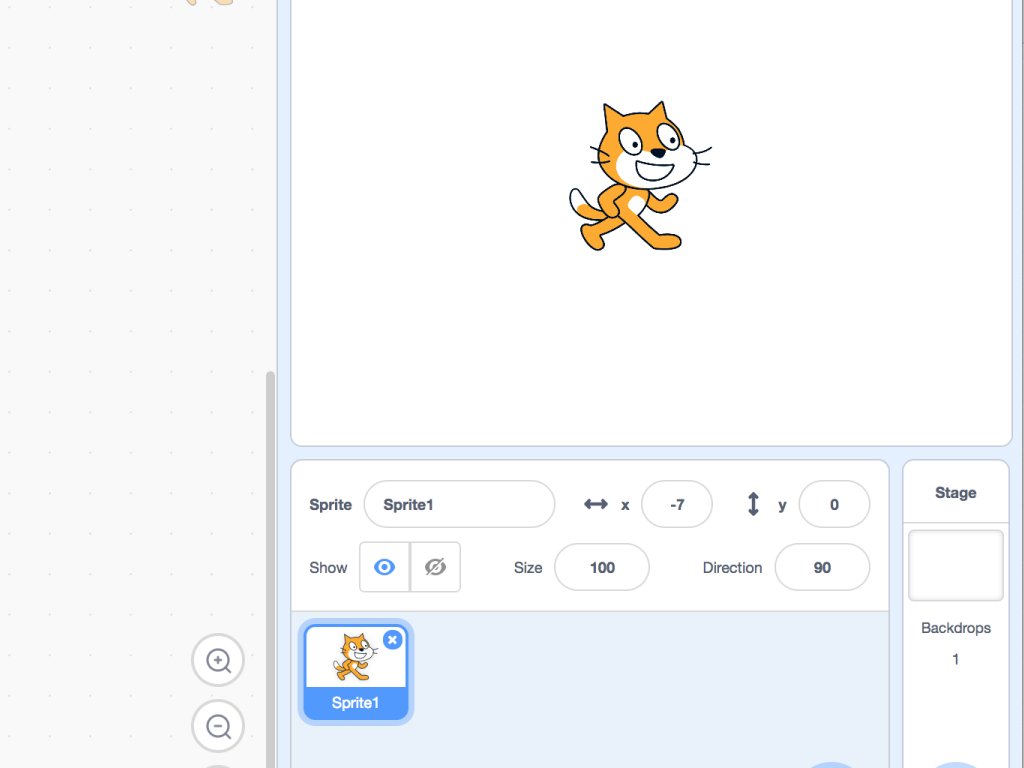Hide the sprite with crossed-eye icon
The height and width of the screenshot is (768, 1024).
click(436, 567)
